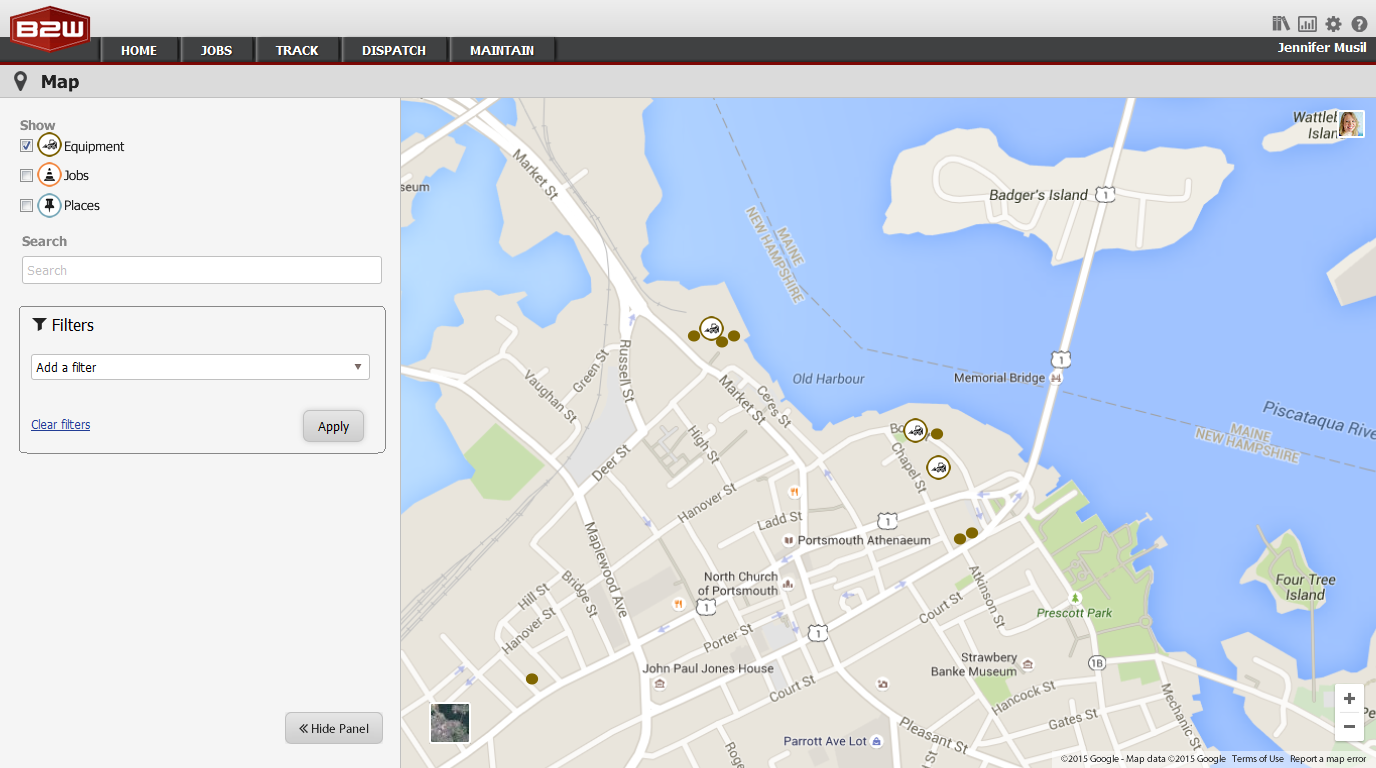Screen dimensions: 1376x768
Task: Click the B2W logo
Action: (x=50, y=29)
